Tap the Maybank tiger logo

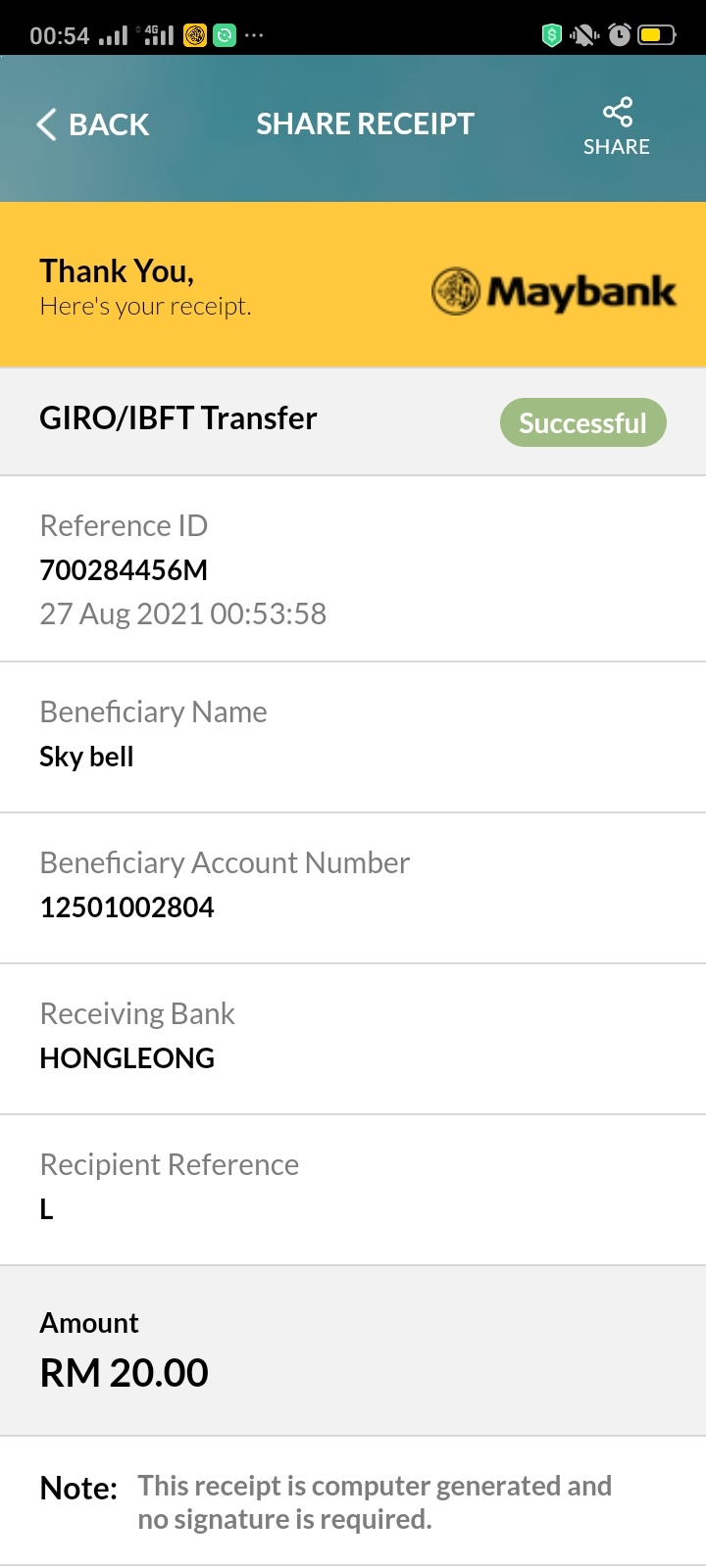click(x=455, y=291)
